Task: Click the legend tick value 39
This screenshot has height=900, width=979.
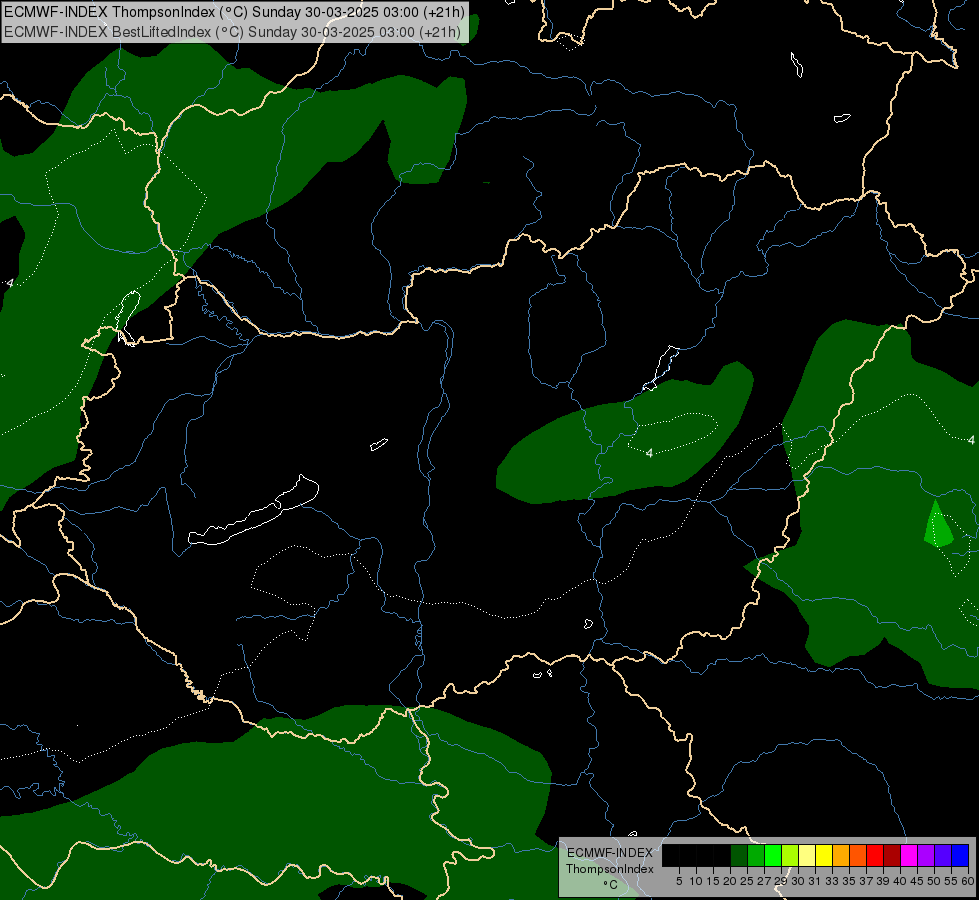Action: [883, 881]
